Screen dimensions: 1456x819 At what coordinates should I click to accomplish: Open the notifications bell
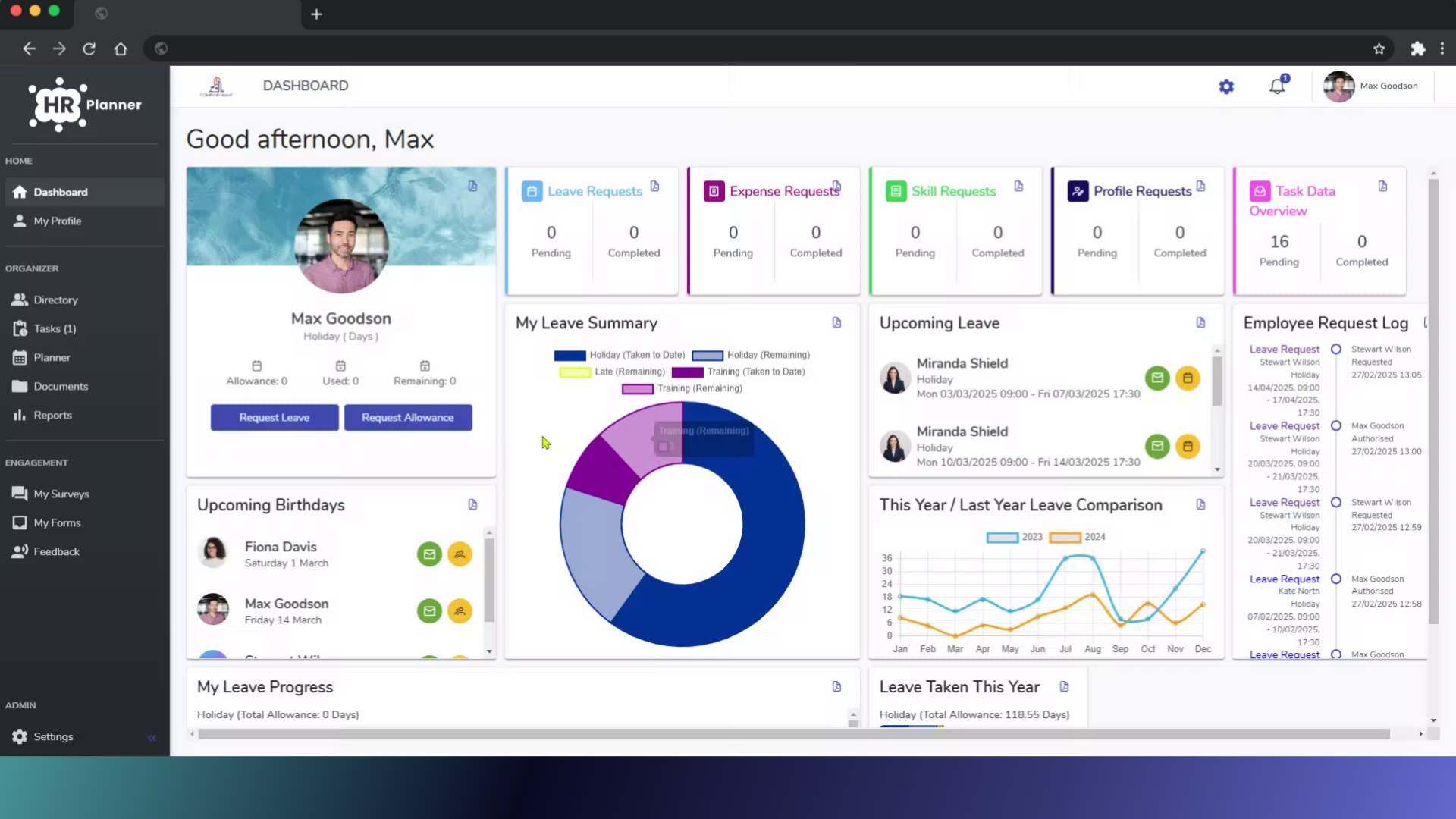(1278, 86)
